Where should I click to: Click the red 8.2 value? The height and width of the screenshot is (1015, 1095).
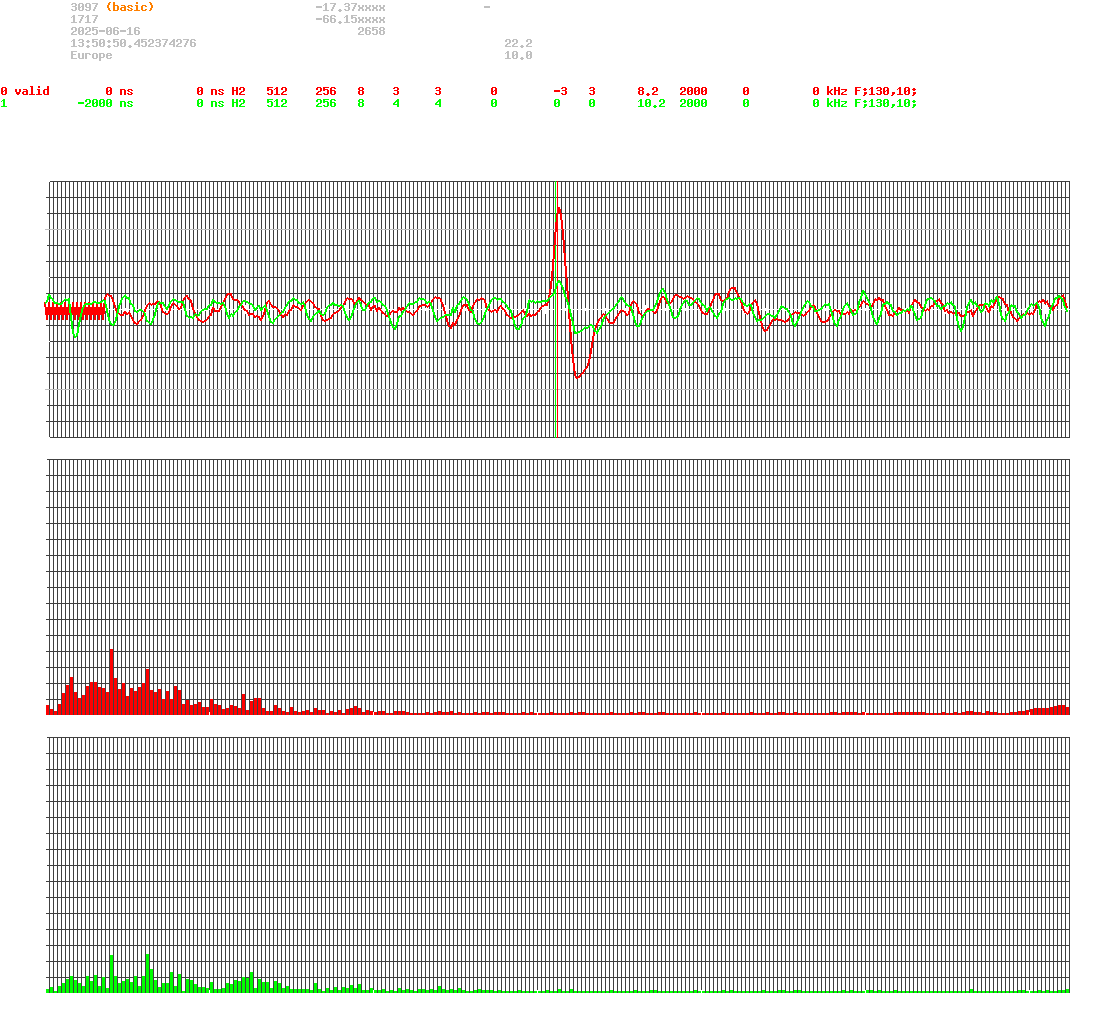click(648, 92)
